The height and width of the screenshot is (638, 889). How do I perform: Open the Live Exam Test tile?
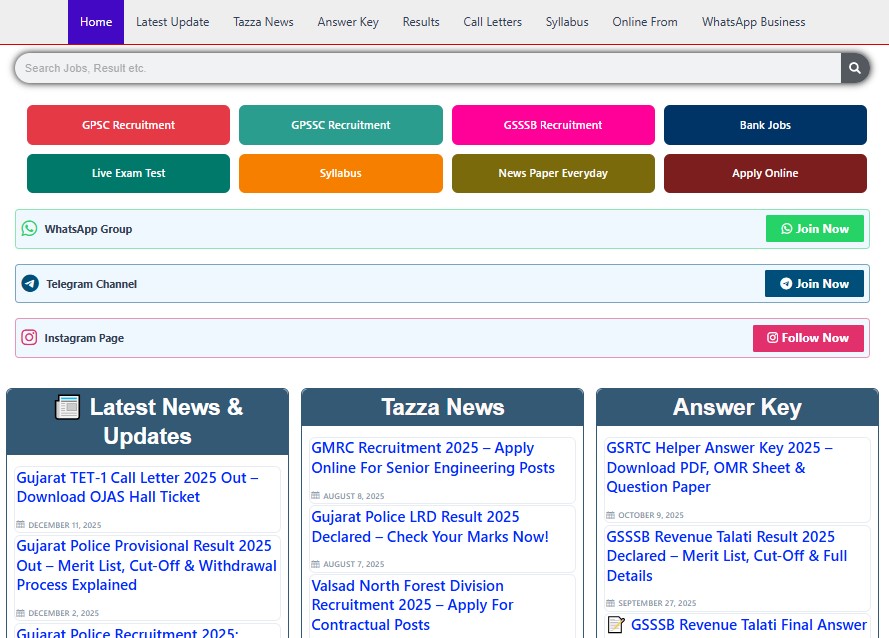(x=128, y=173)
